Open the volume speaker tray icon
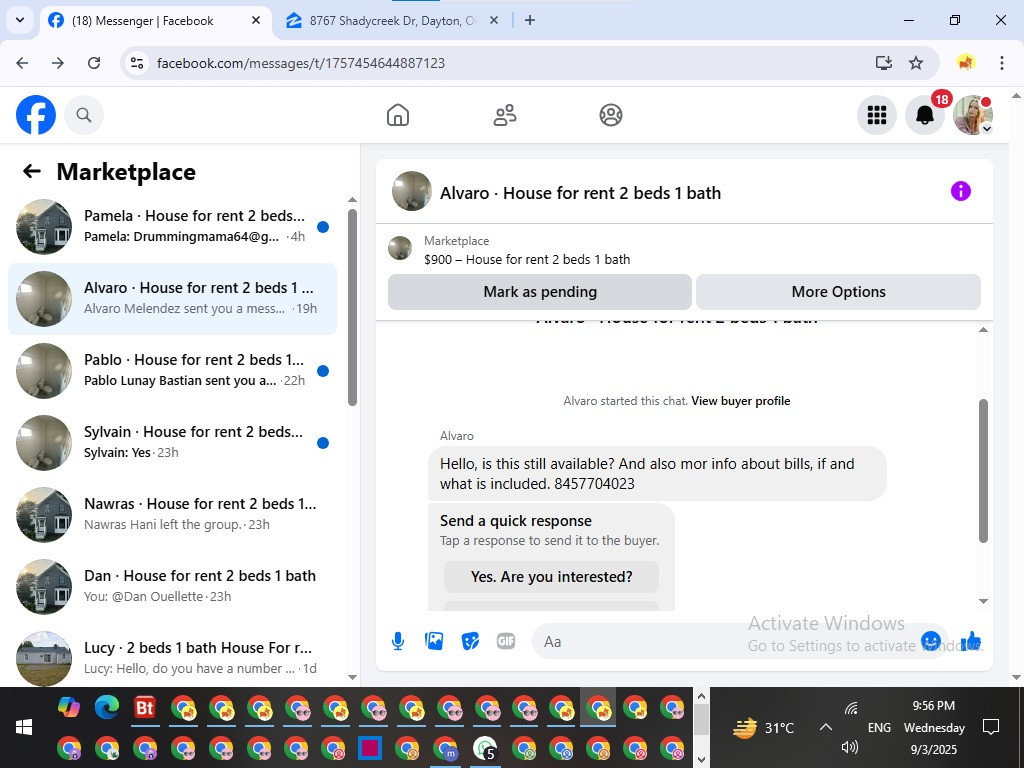This screenshot has height=768, width=1024. [850, 747]
